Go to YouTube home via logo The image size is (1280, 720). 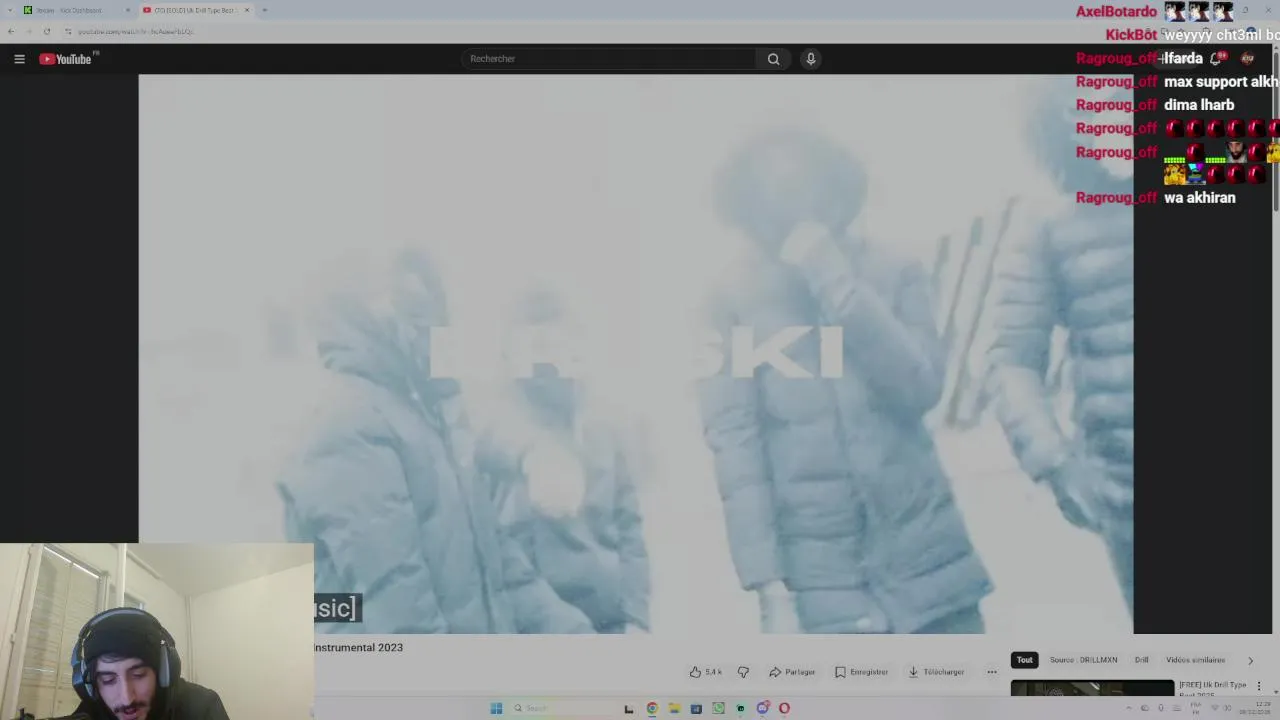(66, 59)
